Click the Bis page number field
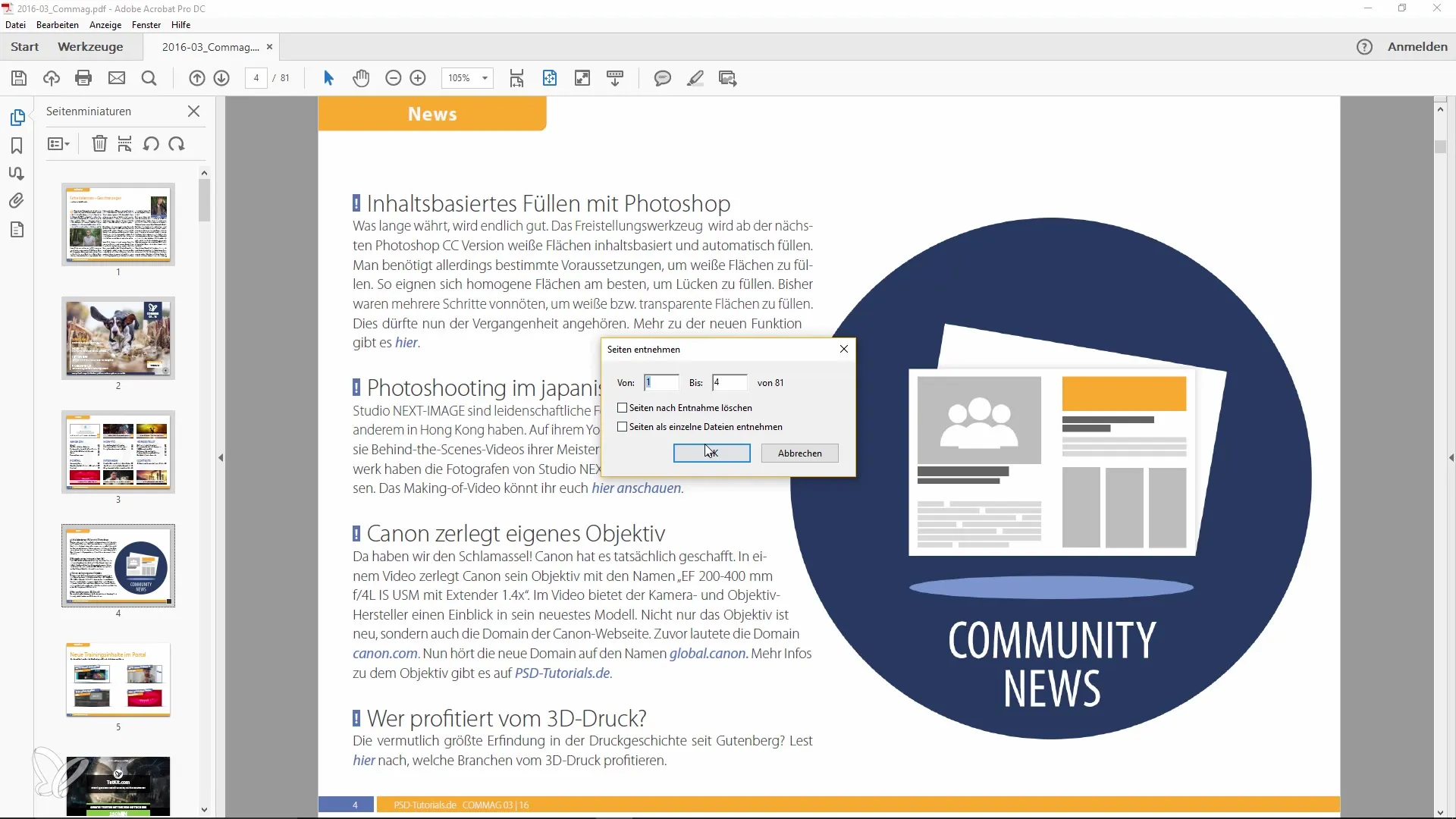 (730, 383)
